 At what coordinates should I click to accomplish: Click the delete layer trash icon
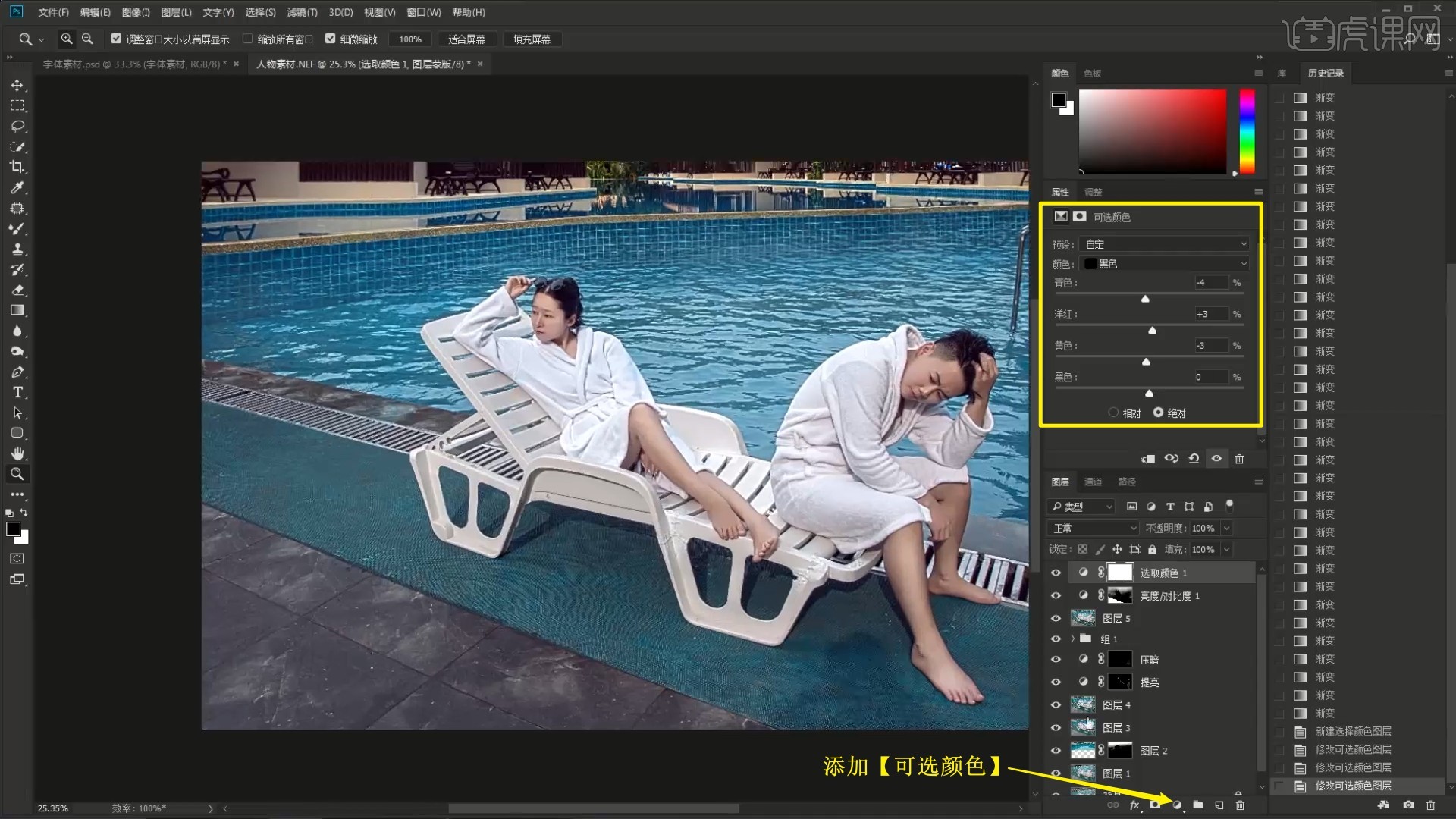tap(1240, 805)
